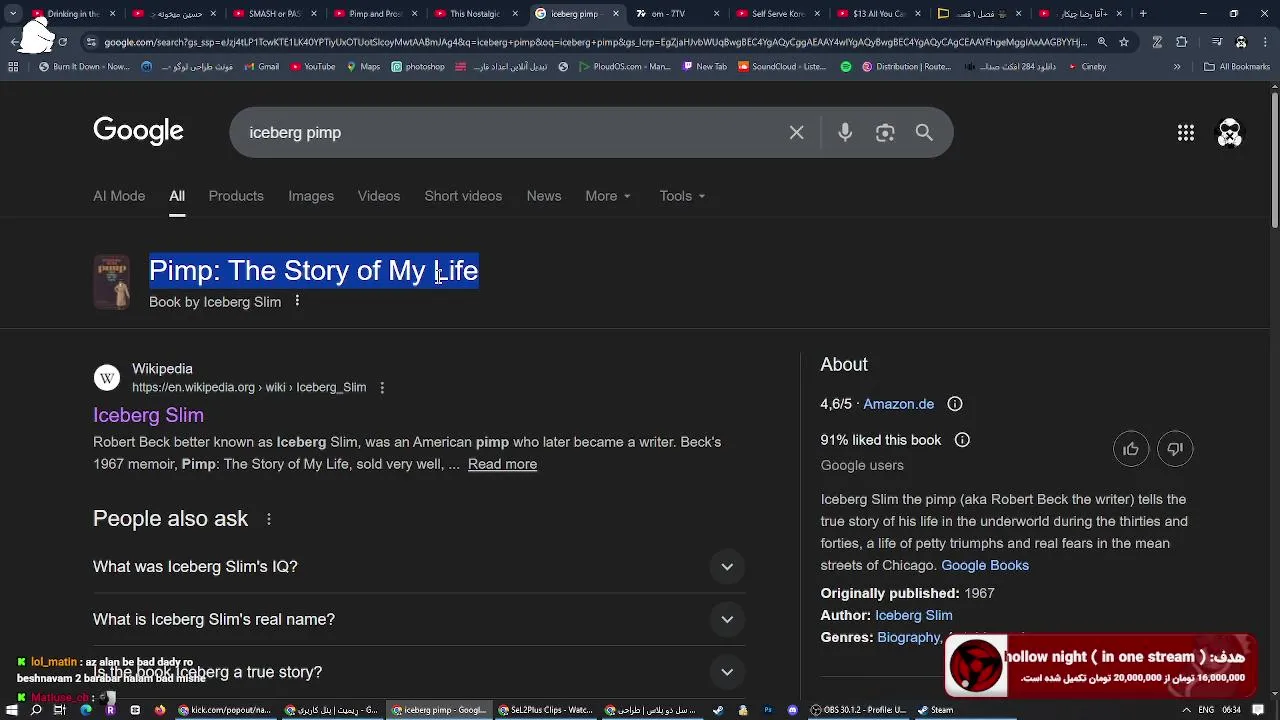Click the 'Pimp: The Story of My Life' heading
This screenshot has height=720, width=1280.
314,271
